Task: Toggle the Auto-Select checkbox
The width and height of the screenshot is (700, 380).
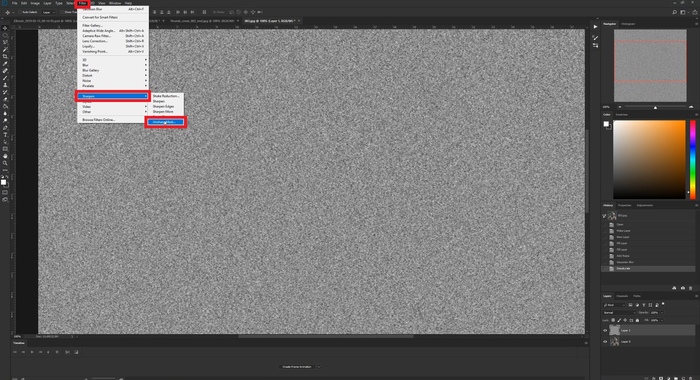Action: (x=20, y=12)
